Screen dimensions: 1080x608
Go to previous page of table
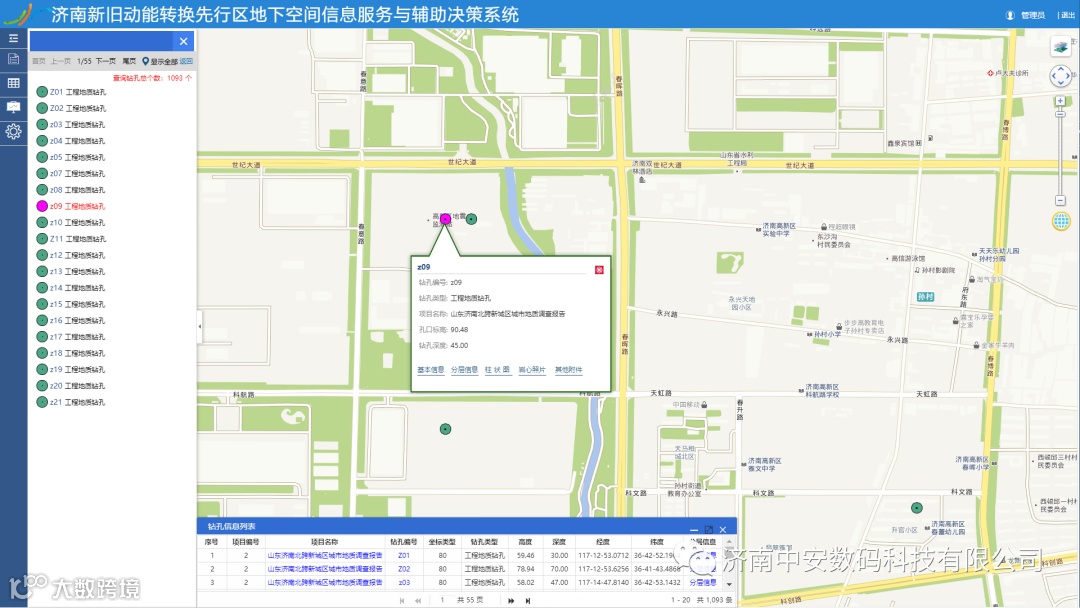(x=418, y=600)
